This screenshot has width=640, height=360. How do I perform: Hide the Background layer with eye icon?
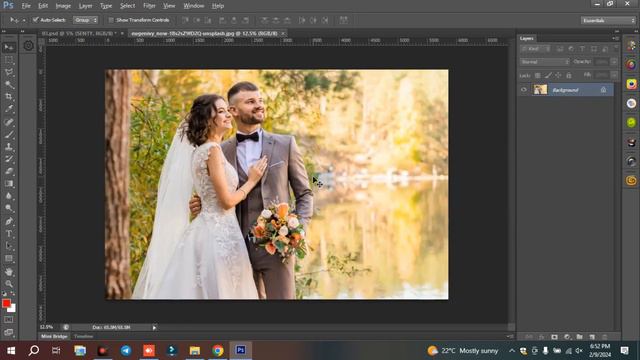pos(524,90)
